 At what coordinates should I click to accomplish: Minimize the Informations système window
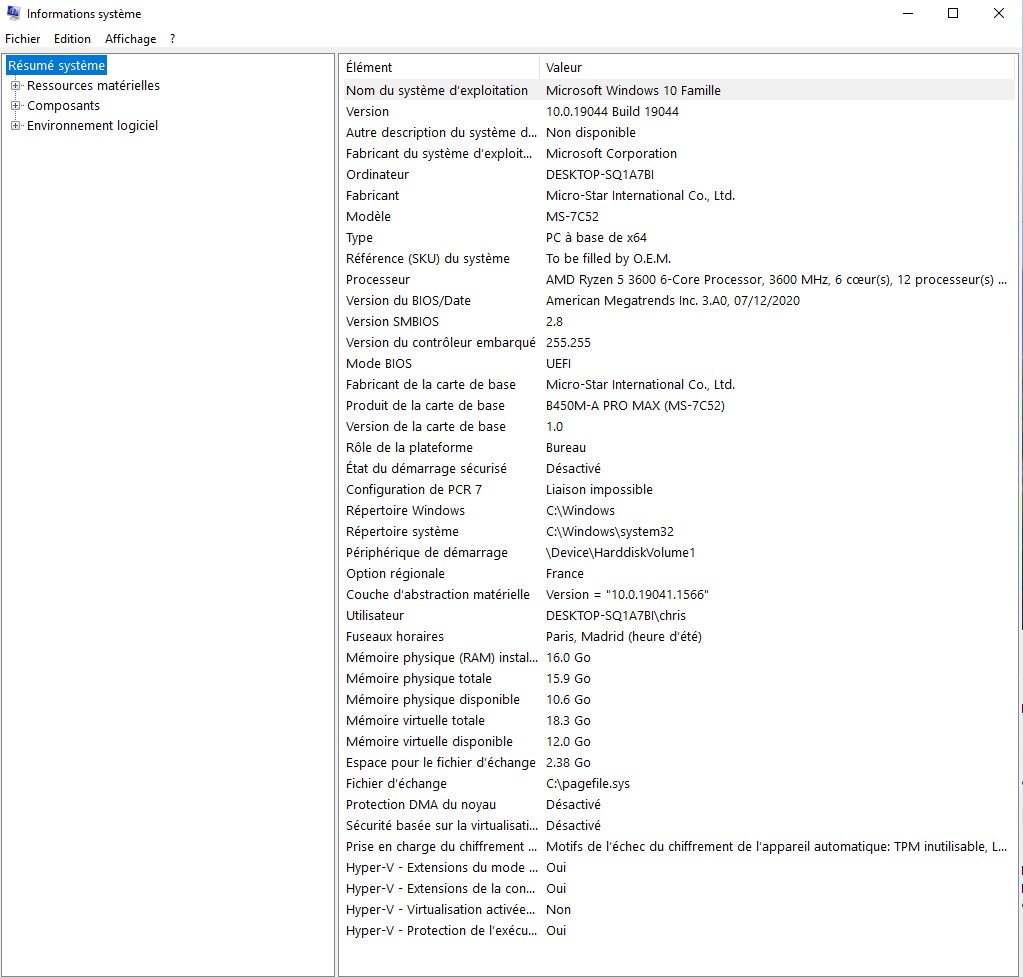click(908, 14)
